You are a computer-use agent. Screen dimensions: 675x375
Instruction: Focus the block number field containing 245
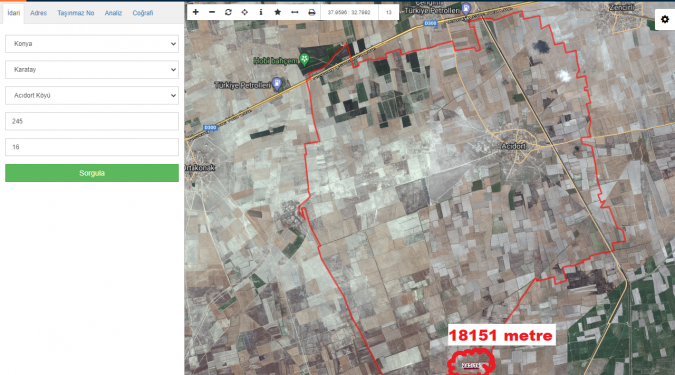(92, 121)
